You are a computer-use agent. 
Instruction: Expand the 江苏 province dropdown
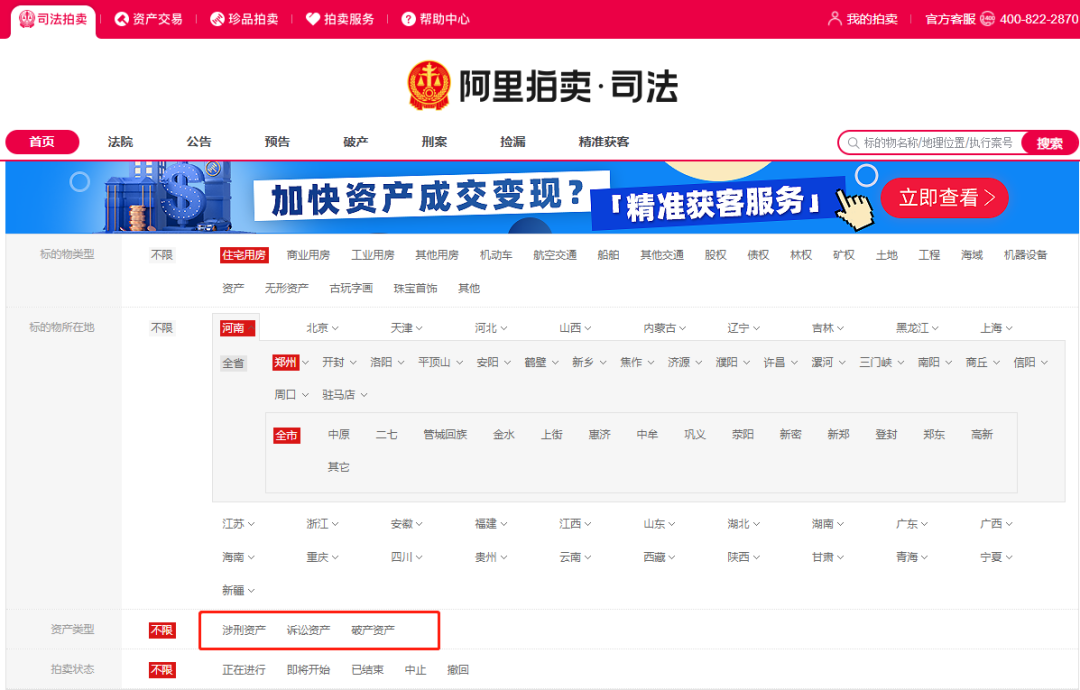(243, 522)
